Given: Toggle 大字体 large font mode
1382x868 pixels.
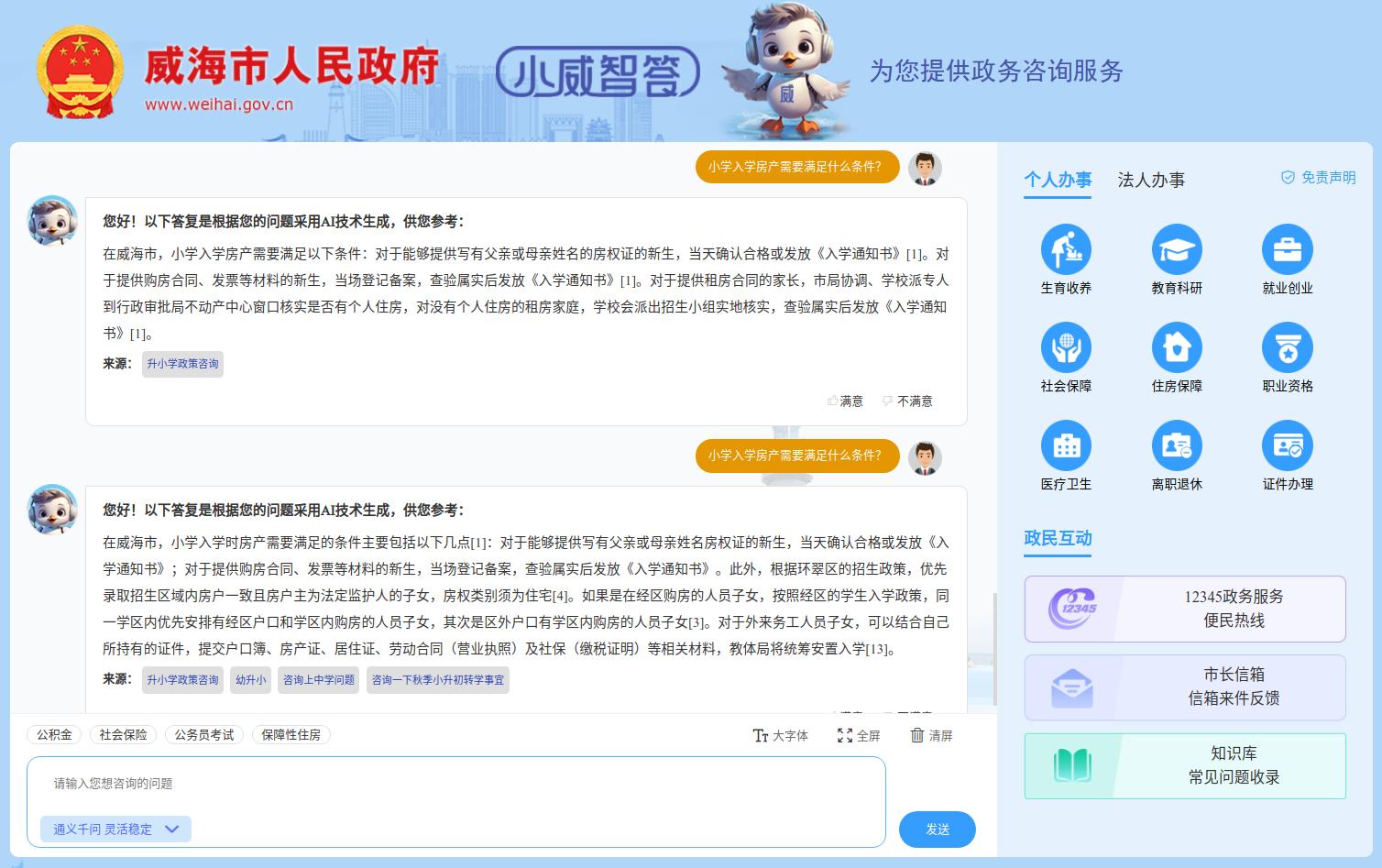Looking at the screenshot, I should pyautogui.click(x=781, y=736).
